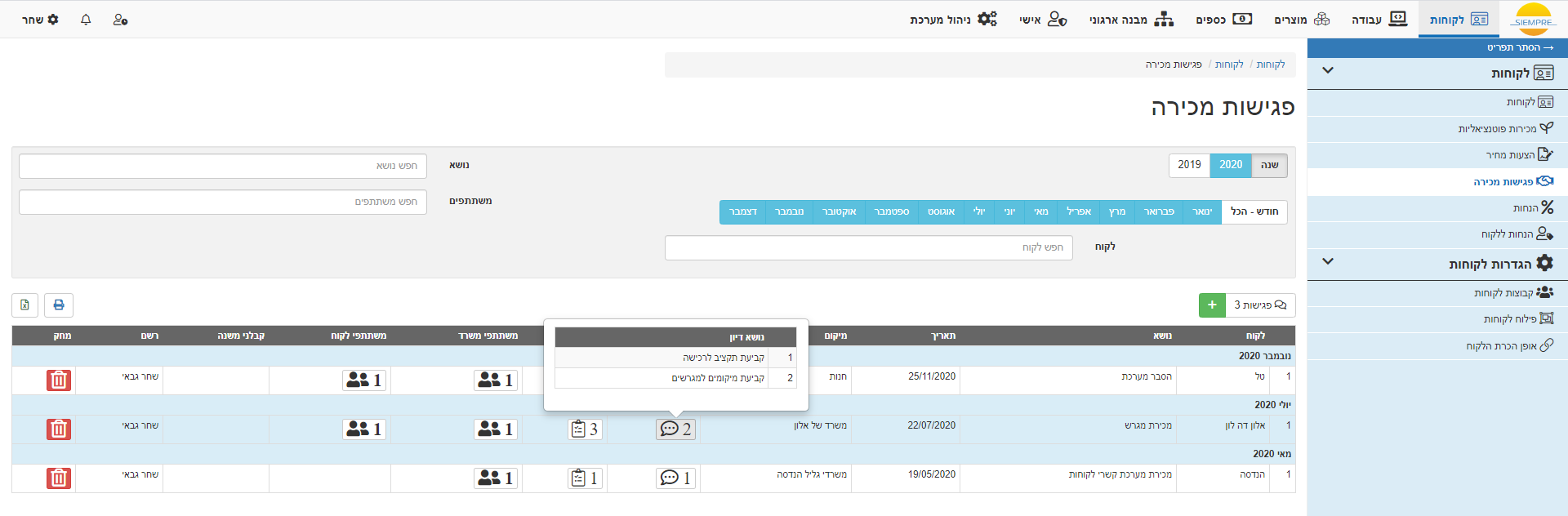Select year 2020 filter
Screen dimensions: 1568x516
click(x=1231, y=165)
